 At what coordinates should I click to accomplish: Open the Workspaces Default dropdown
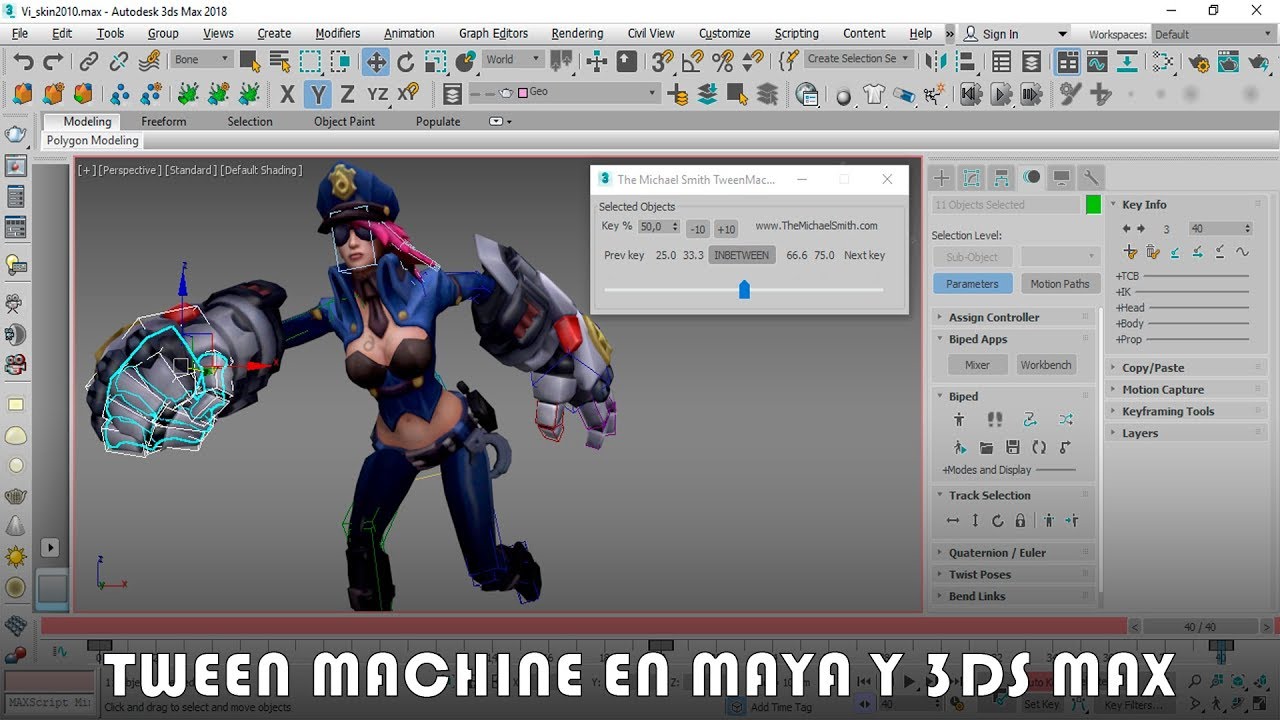tap(1213, 34)
